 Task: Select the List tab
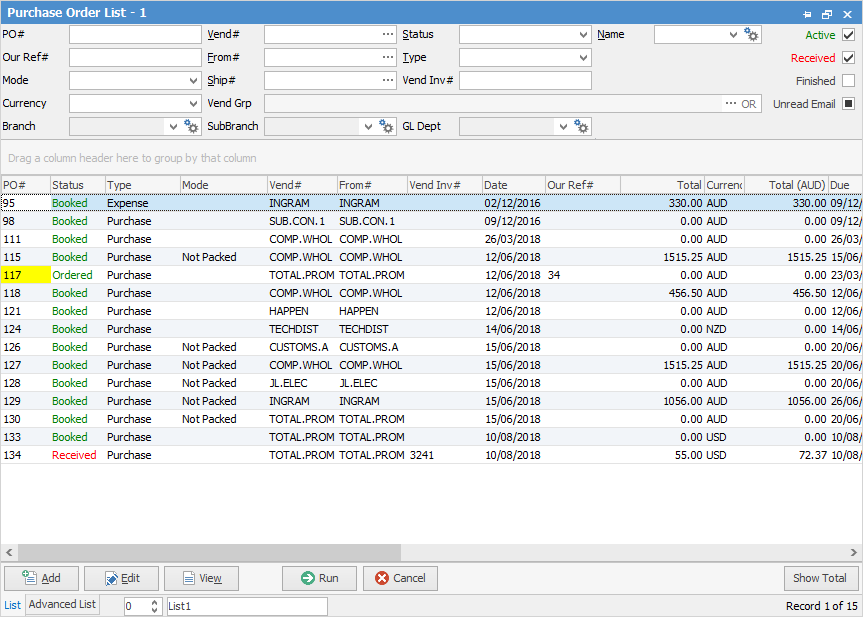(12, 605)
